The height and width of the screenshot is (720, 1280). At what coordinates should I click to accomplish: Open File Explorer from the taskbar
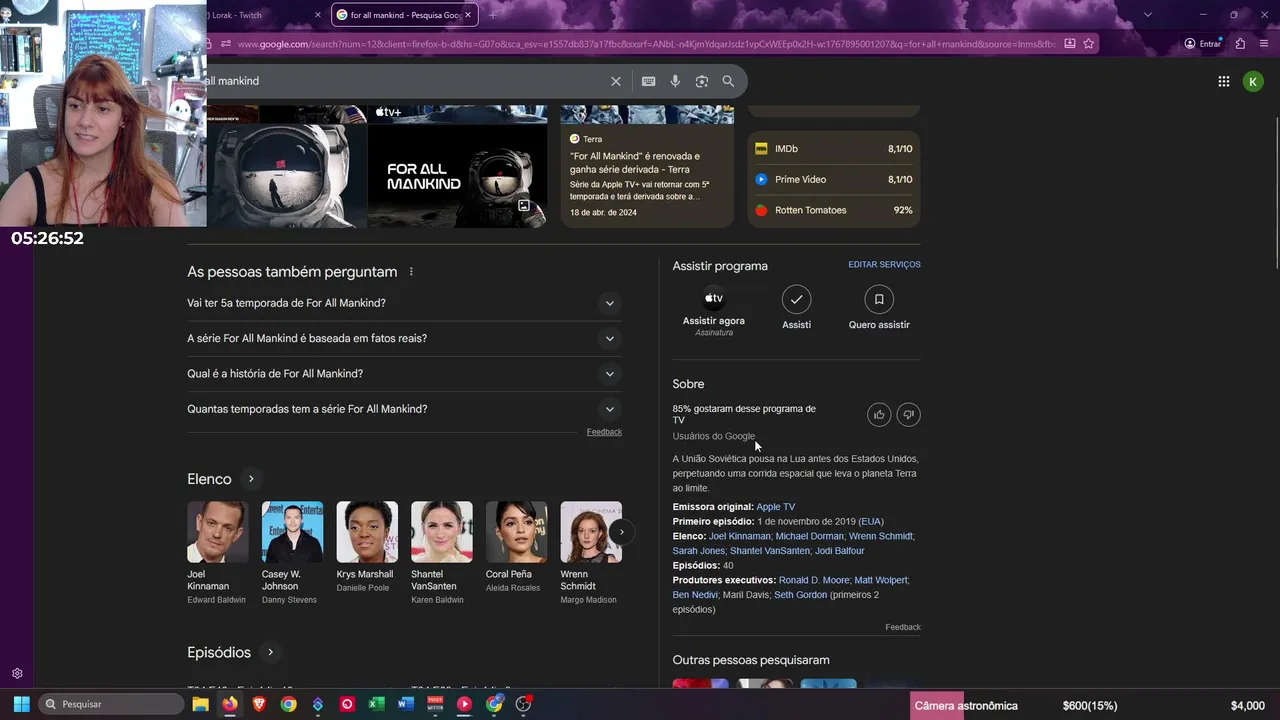(x=200, y=704)
